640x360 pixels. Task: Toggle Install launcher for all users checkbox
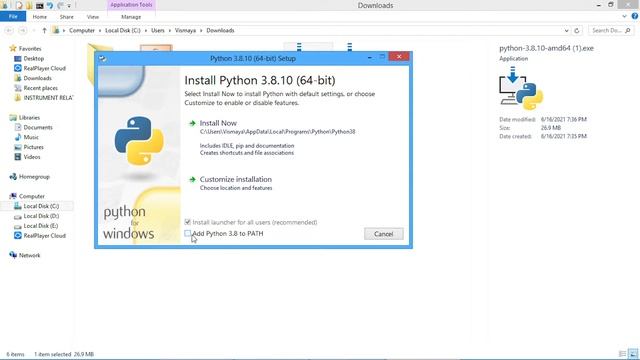click(187, 222)
